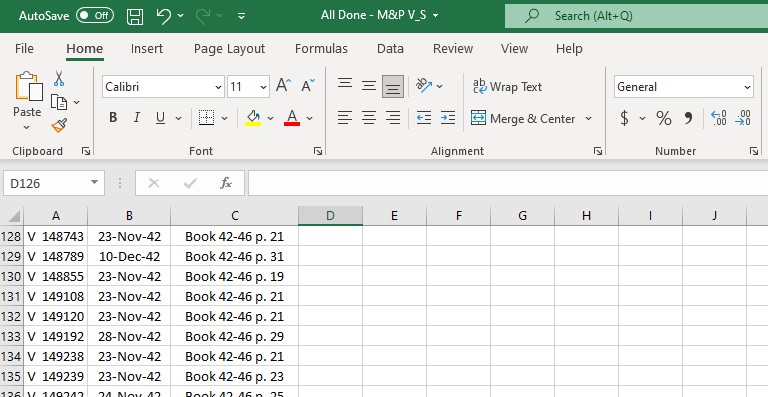
Task: Click the Borders icon
Action: pyautogui.click(x=206, y=117)
